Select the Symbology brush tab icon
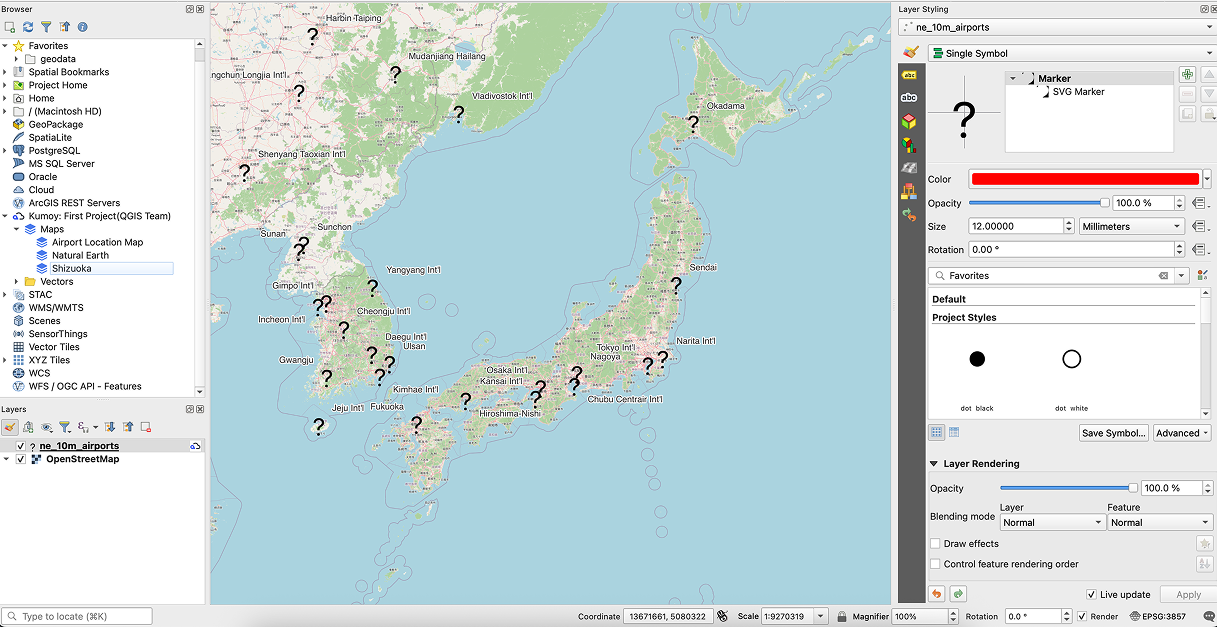The image size is (1217, 627). 909,52
